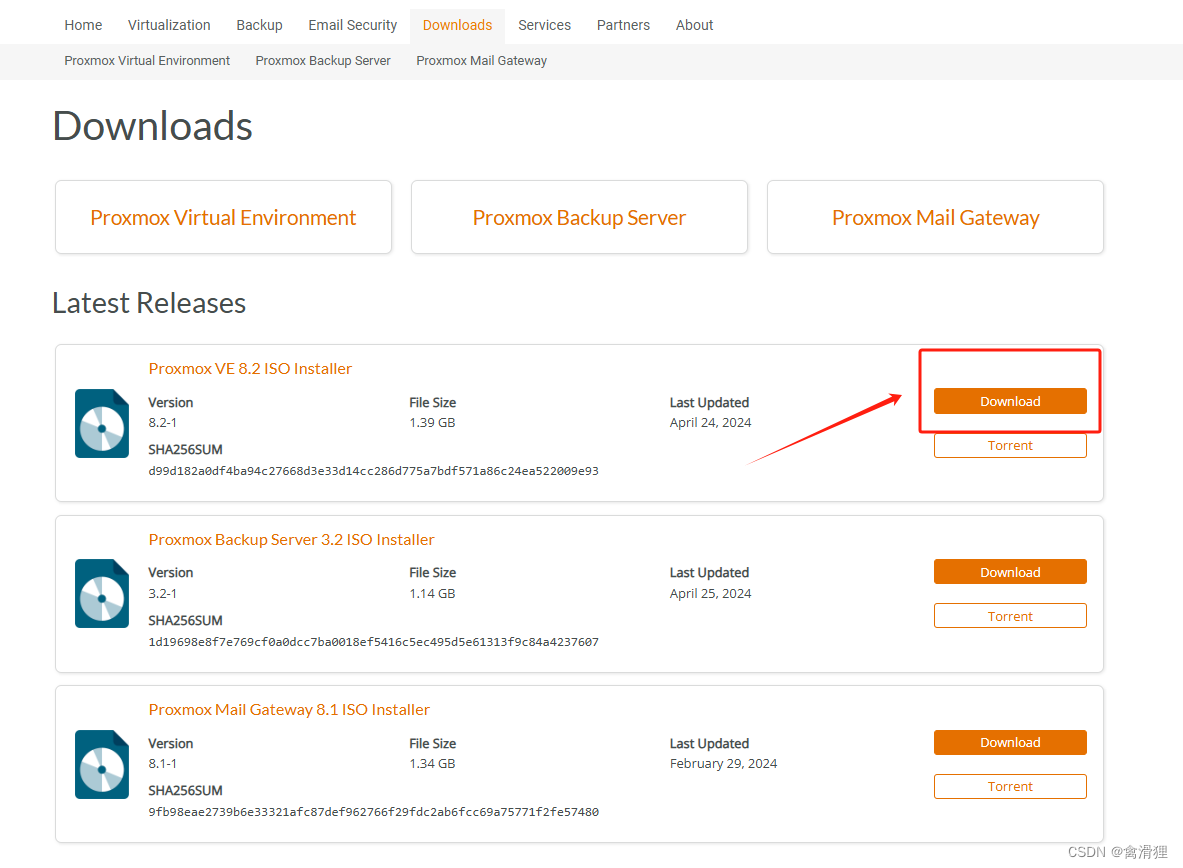Click the version value 8.1-1

(x=162, y=764)
